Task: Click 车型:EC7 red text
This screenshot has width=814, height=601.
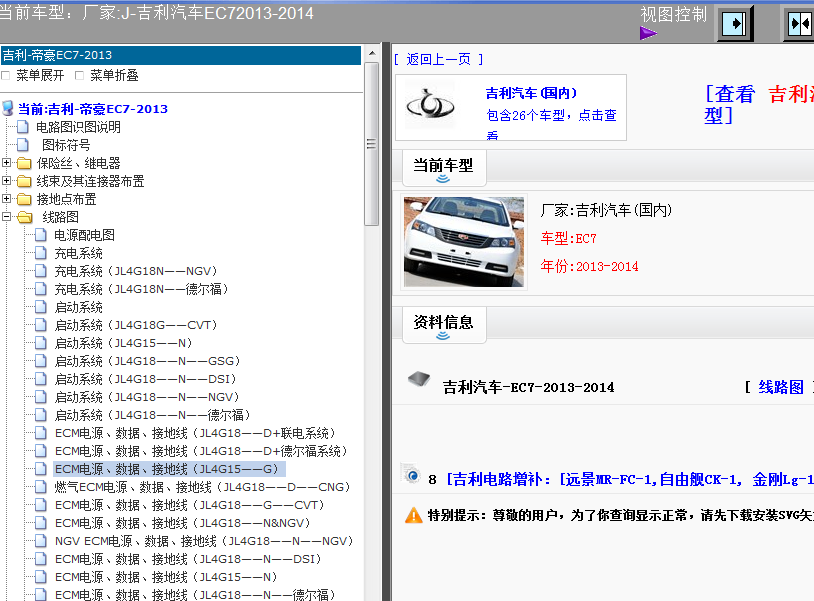Action: (568, 238)
